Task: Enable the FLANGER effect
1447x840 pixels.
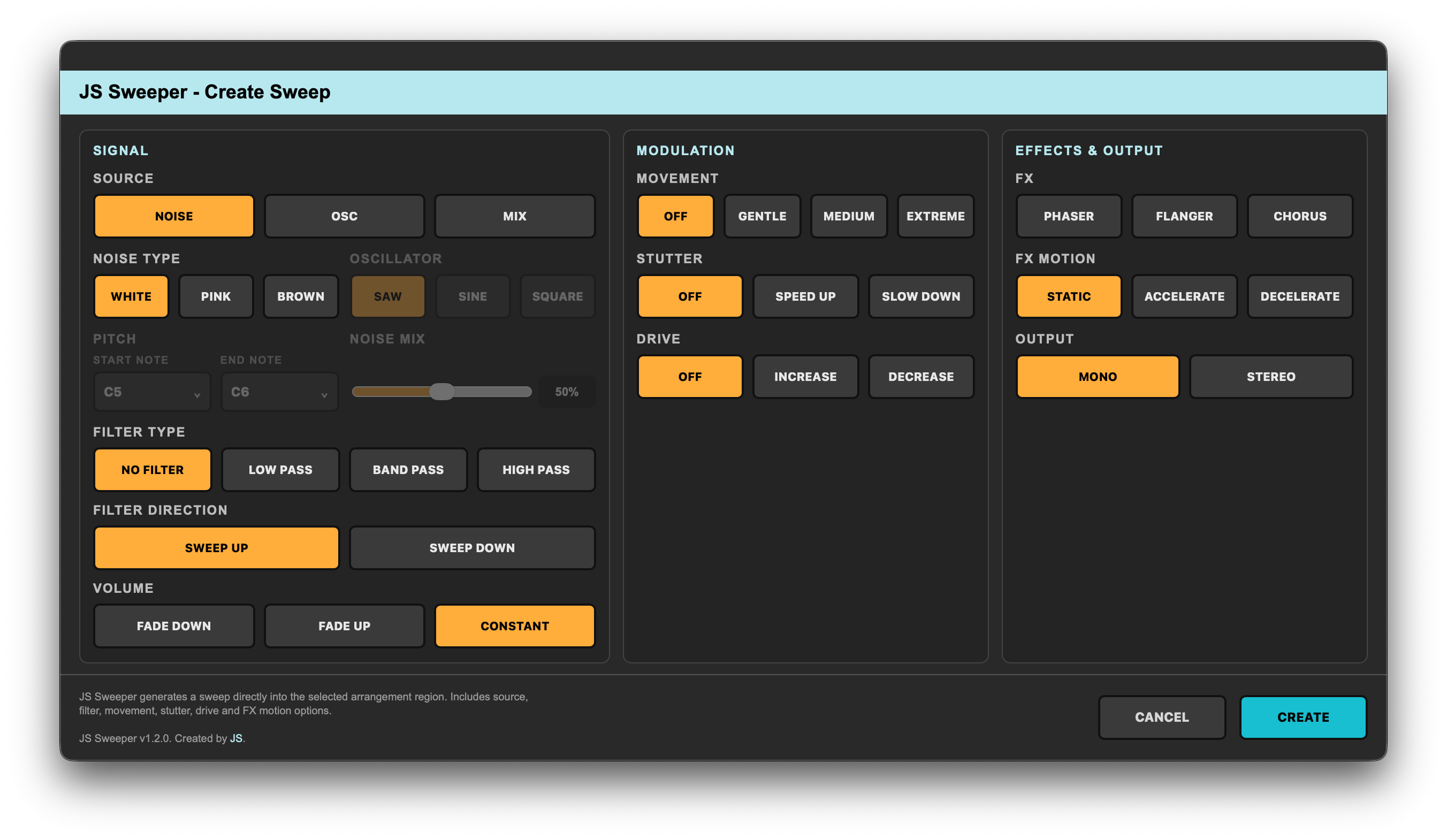Action: [1184, 216]
